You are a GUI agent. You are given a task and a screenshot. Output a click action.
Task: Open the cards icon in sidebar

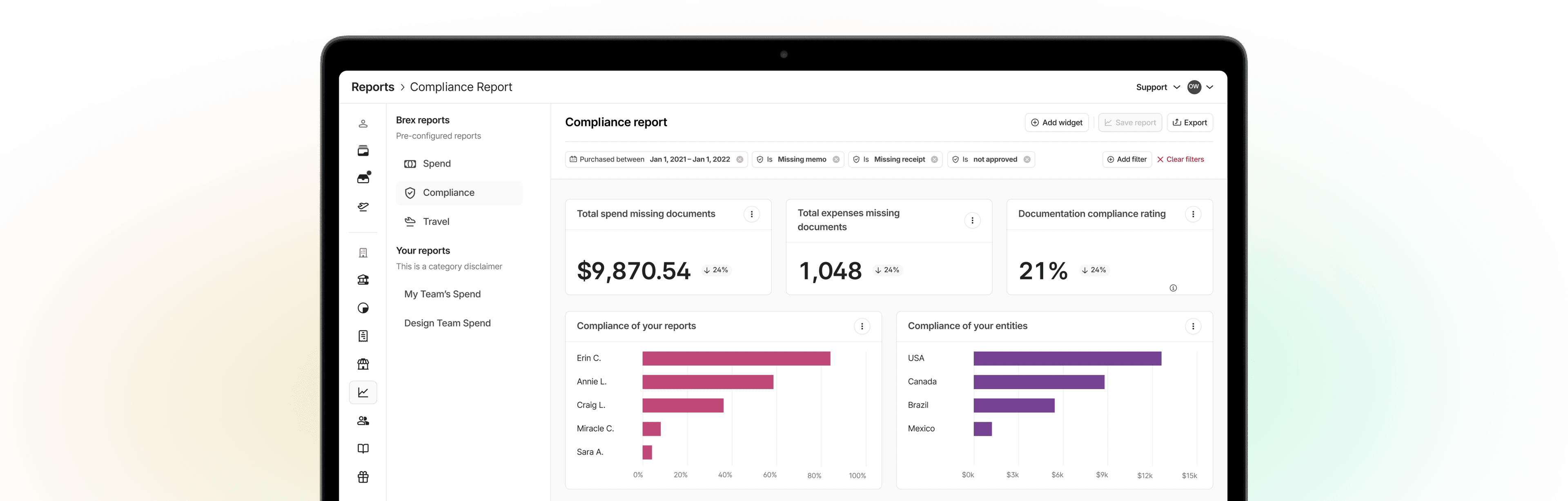[363, 151]
